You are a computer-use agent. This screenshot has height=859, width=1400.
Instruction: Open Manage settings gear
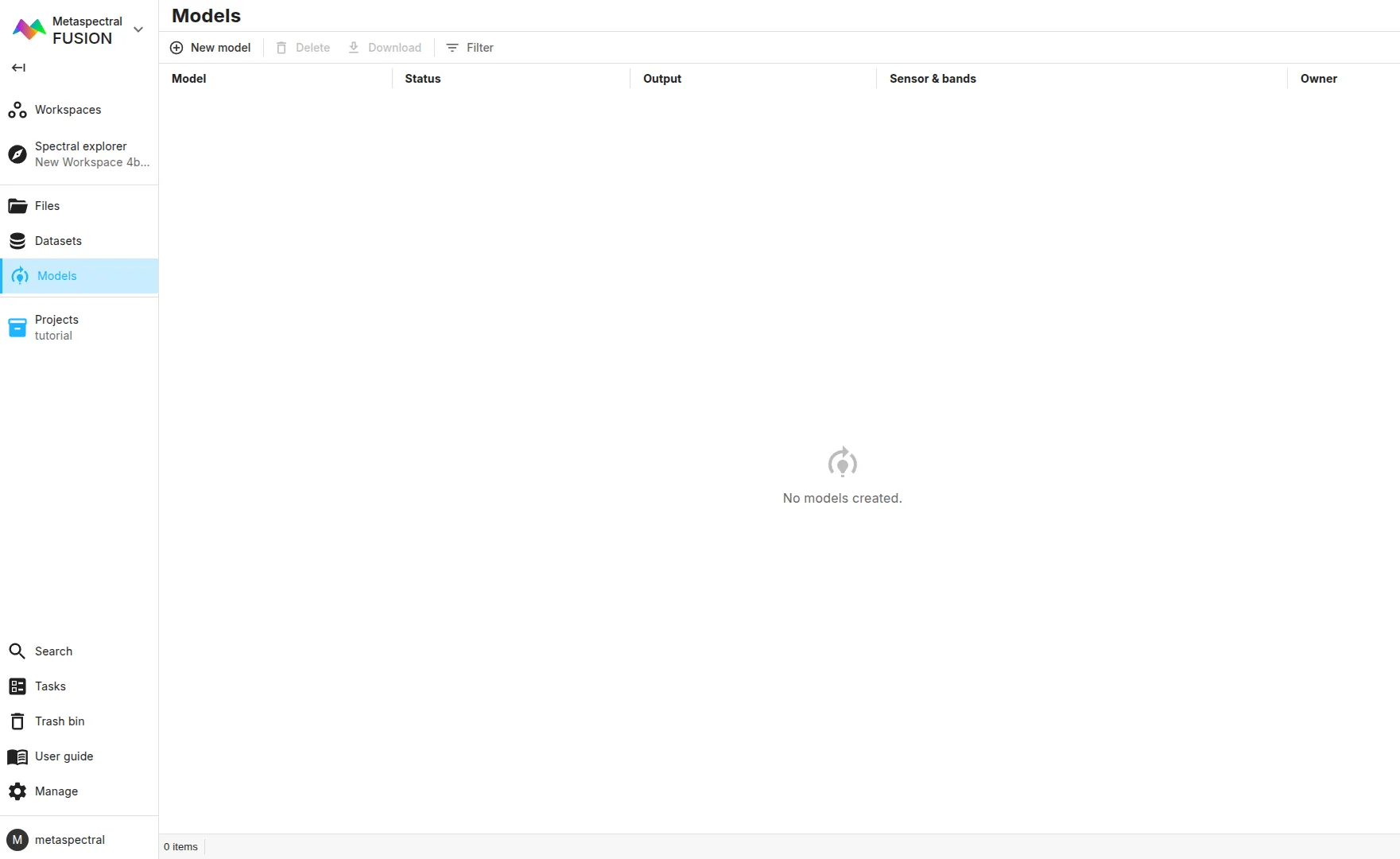17,791
